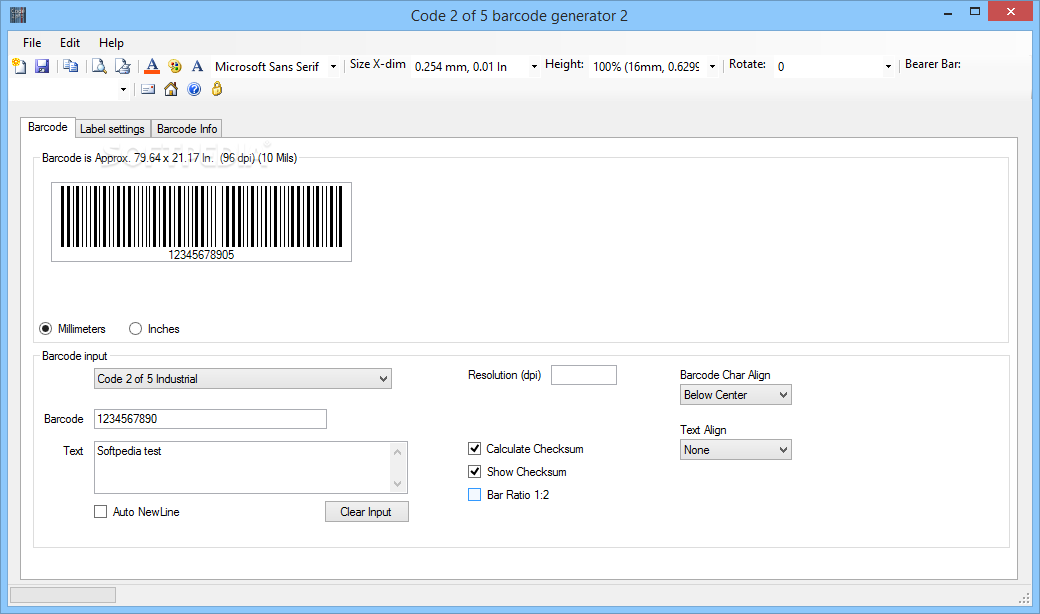Click the 'Height:' toolbar label
Viewport: 1040px width, 614px height.
pyautogui.click(x=564, y=64)
